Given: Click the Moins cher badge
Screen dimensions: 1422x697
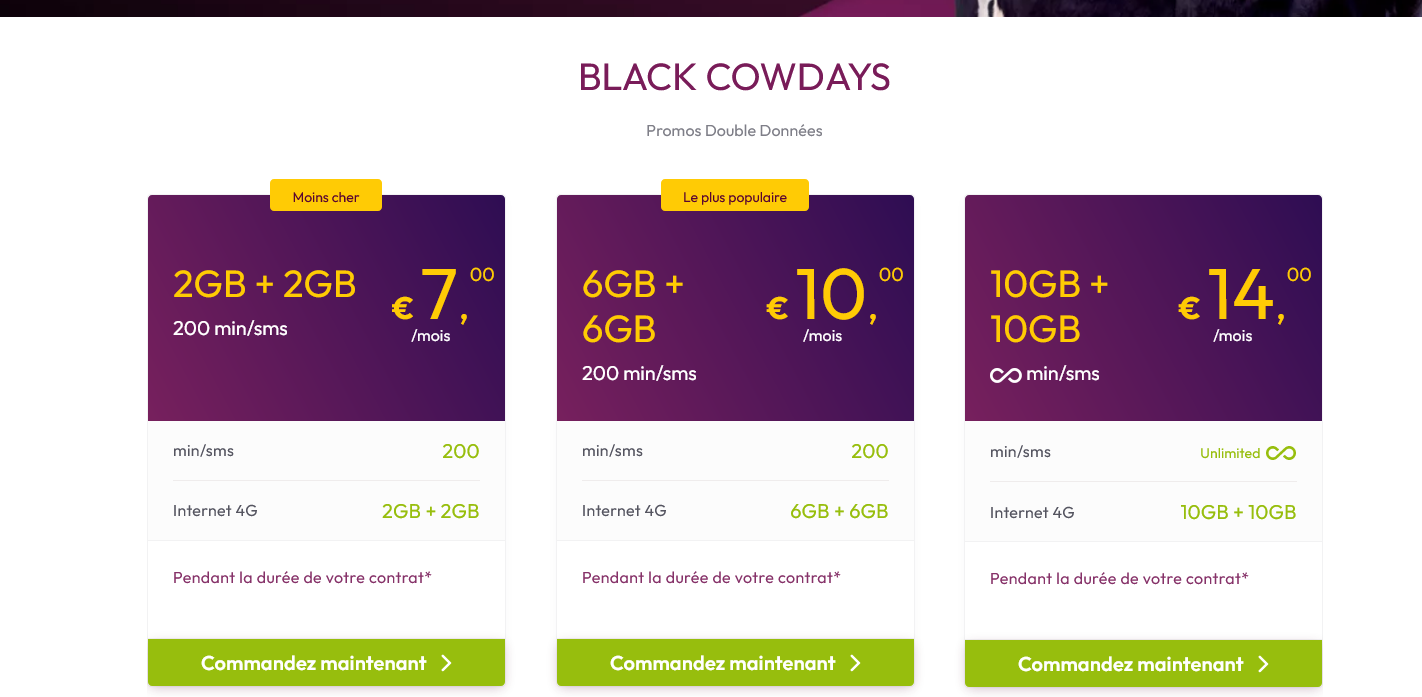Looking at the screenshot, I should coord(326,197).
